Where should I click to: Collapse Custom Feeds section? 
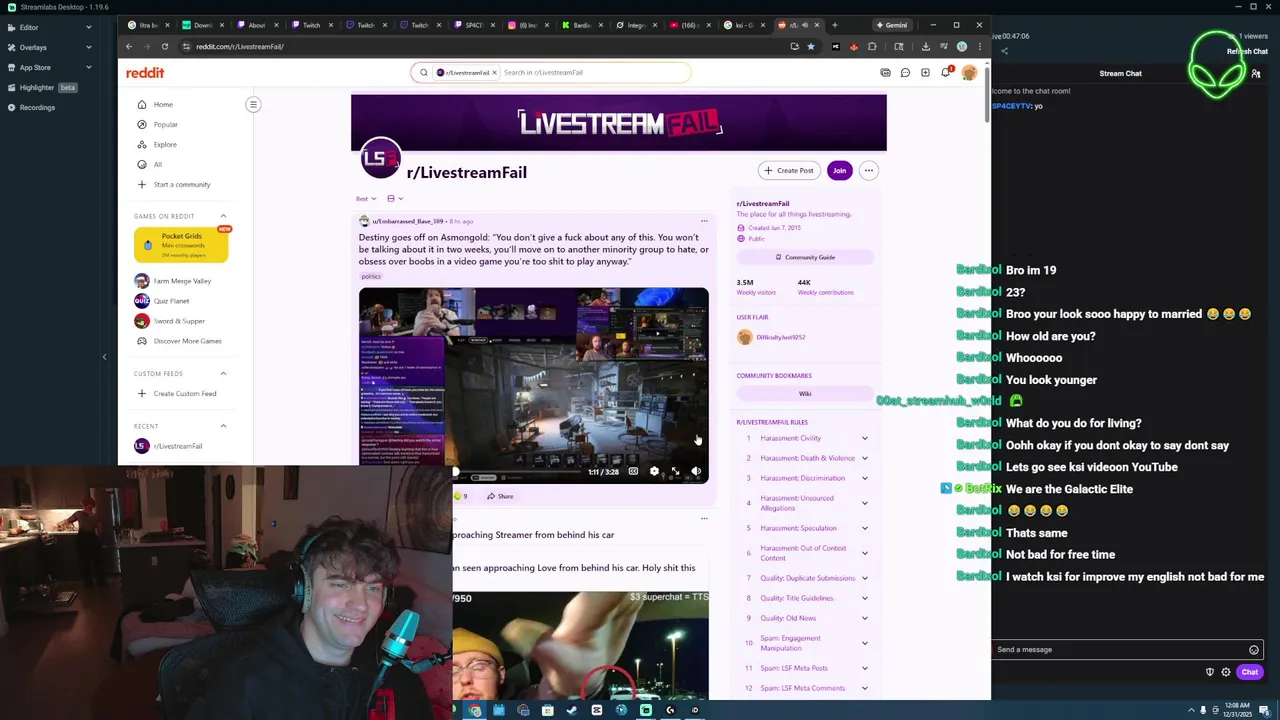pyautogui.click(x=223, y=373)
